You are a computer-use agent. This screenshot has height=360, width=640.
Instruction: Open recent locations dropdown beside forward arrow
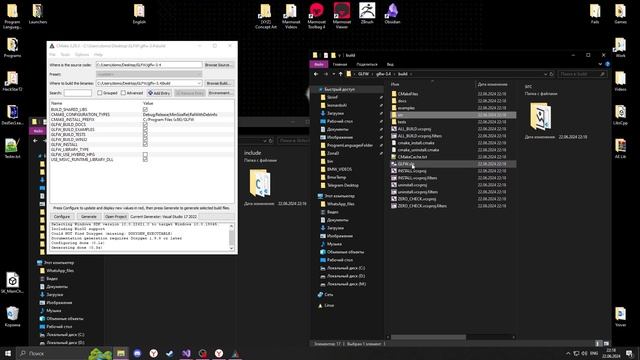[x=333, y=74]
